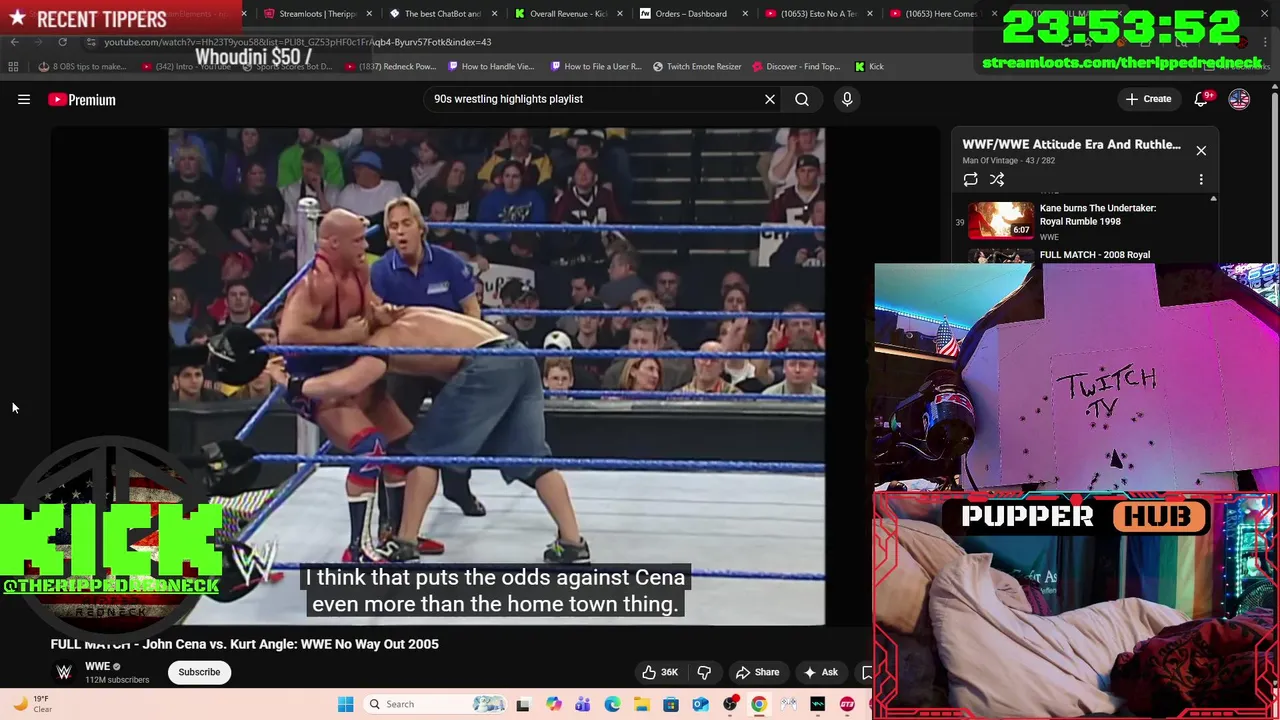Click the Create button
This screenshot has width=1280, height=720.
click(1148, 99)
